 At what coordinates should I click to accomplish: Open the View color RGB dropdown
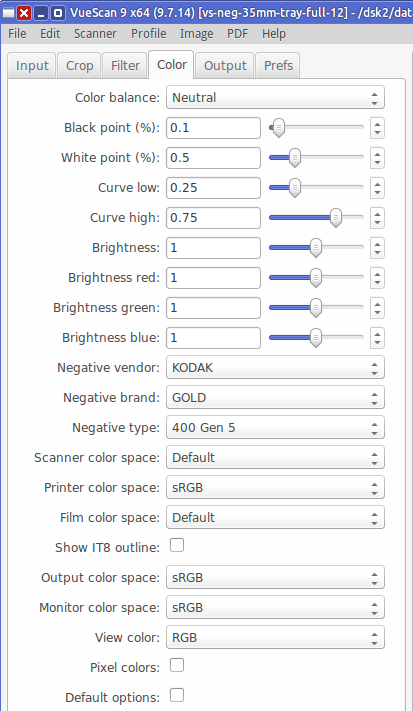[x=275, y=638]
